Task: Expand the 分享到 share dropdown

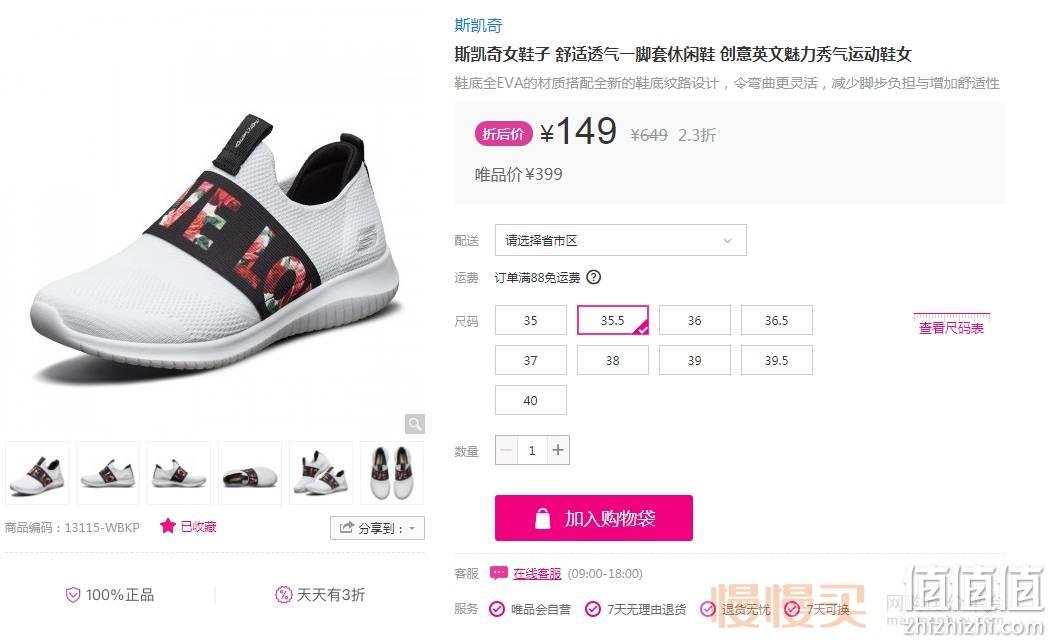Action: pyautogui.click(x=377, y=528)
